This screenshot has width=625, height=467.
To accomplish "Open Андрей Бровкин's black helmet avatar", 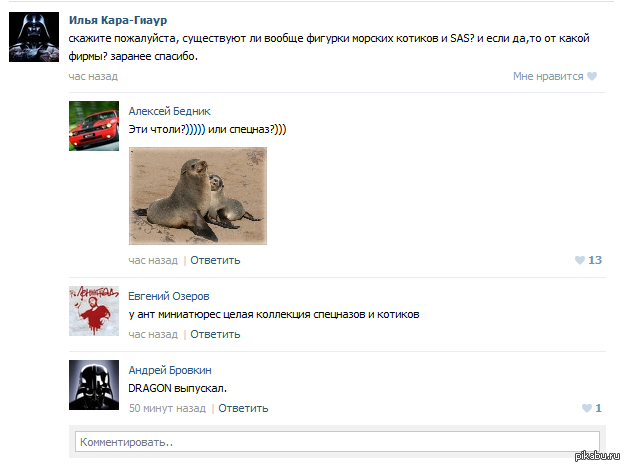I will coord(94,385).
